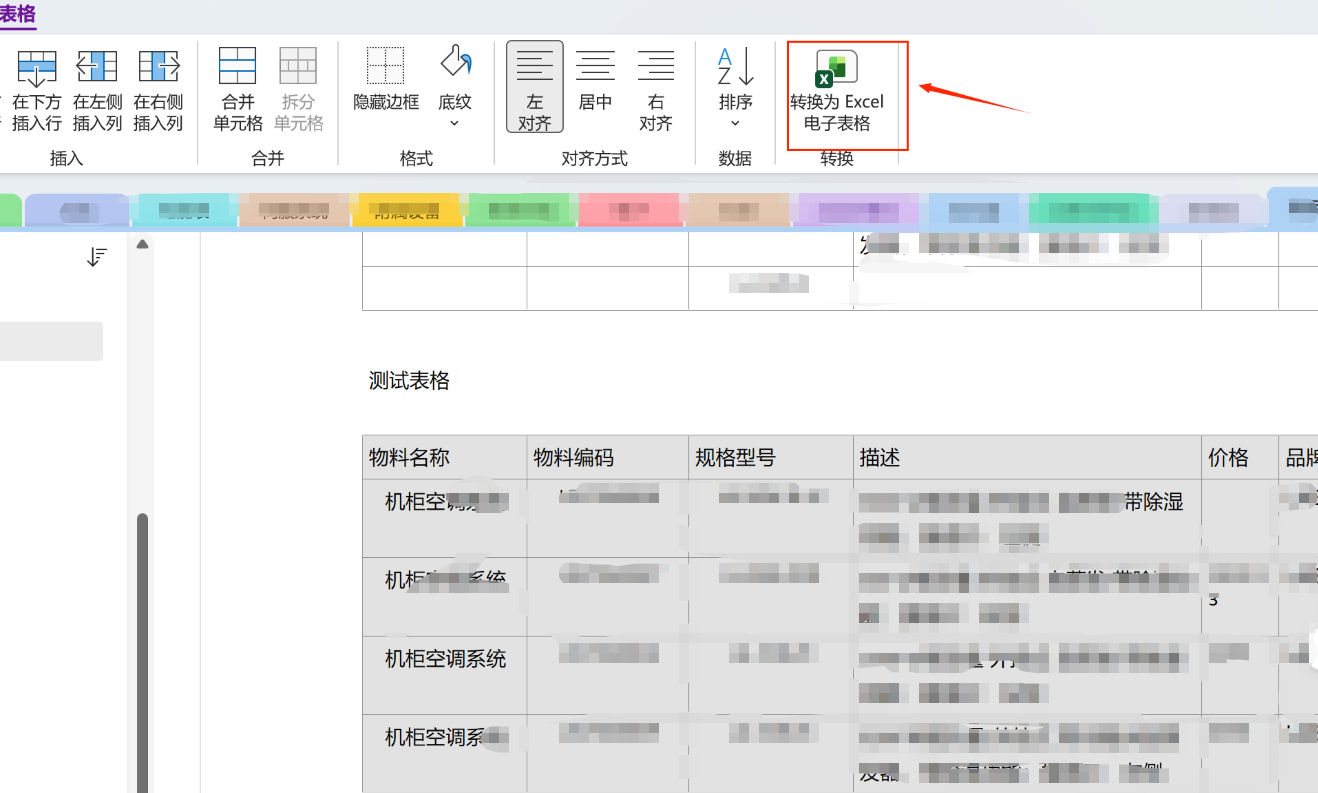Toggle 右对齐 right alignment
Image resolution: width=1318 pixels, height=793 pixels.
pyautogui.click(x=656, y=90)
